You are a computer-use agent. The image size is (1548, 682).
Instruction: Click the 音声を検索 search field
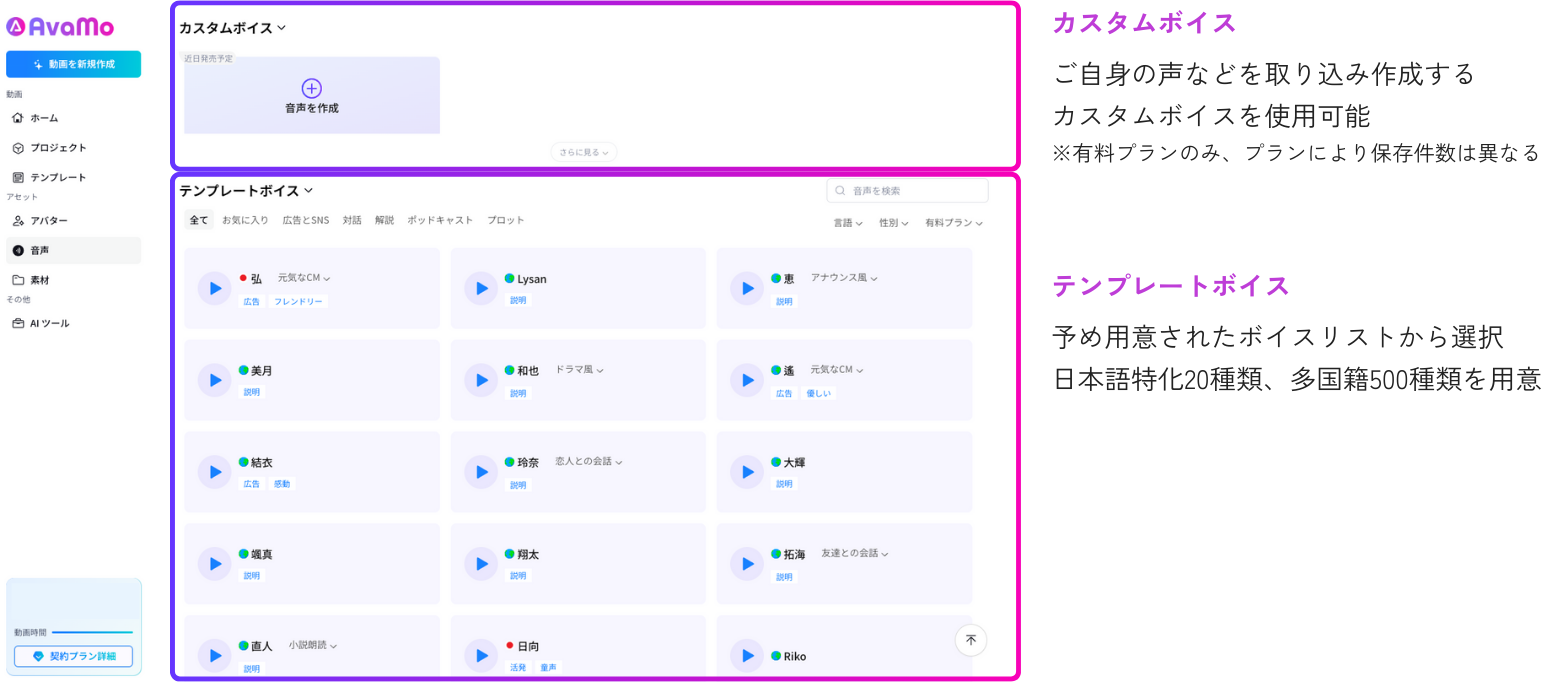click(907, 190)
